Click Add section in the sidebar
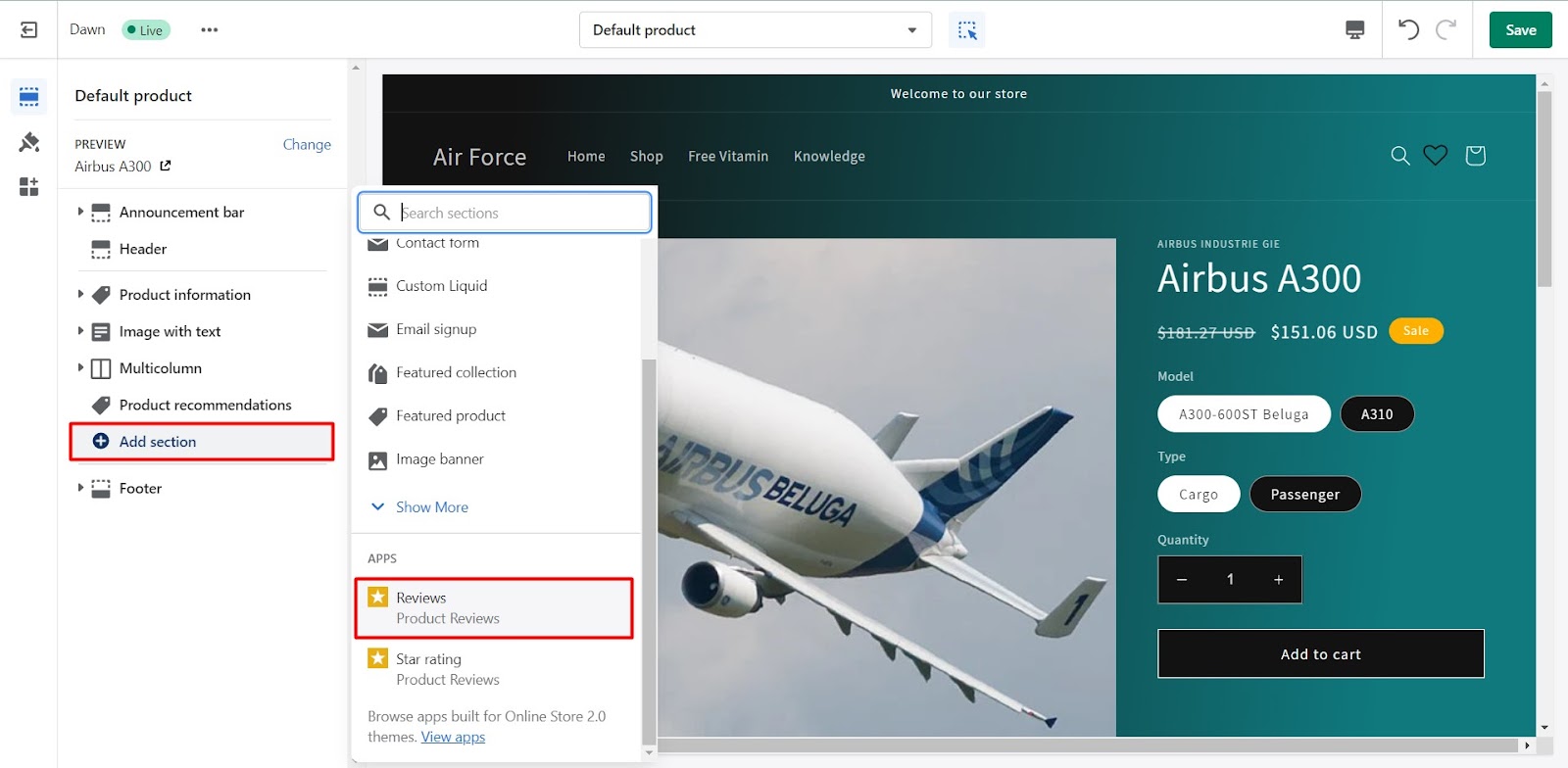 202,442
